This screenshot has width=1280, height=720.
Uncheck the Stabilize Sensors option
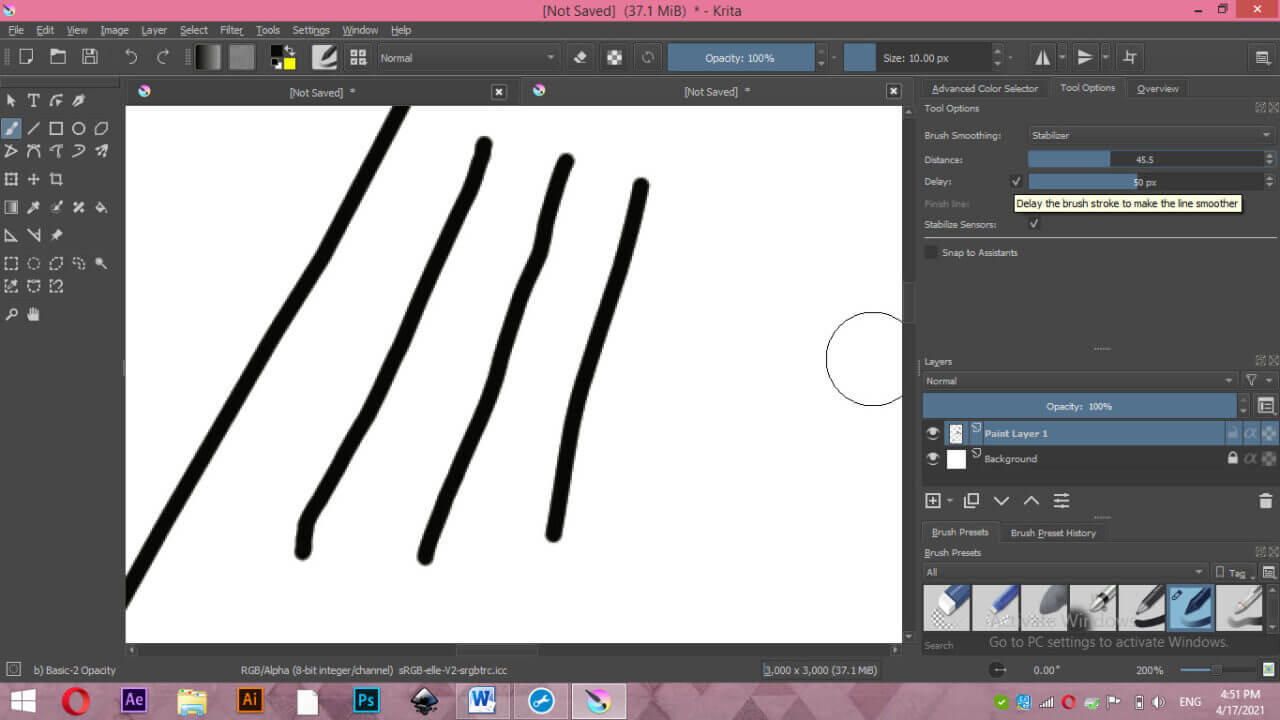click(1034, 224)
